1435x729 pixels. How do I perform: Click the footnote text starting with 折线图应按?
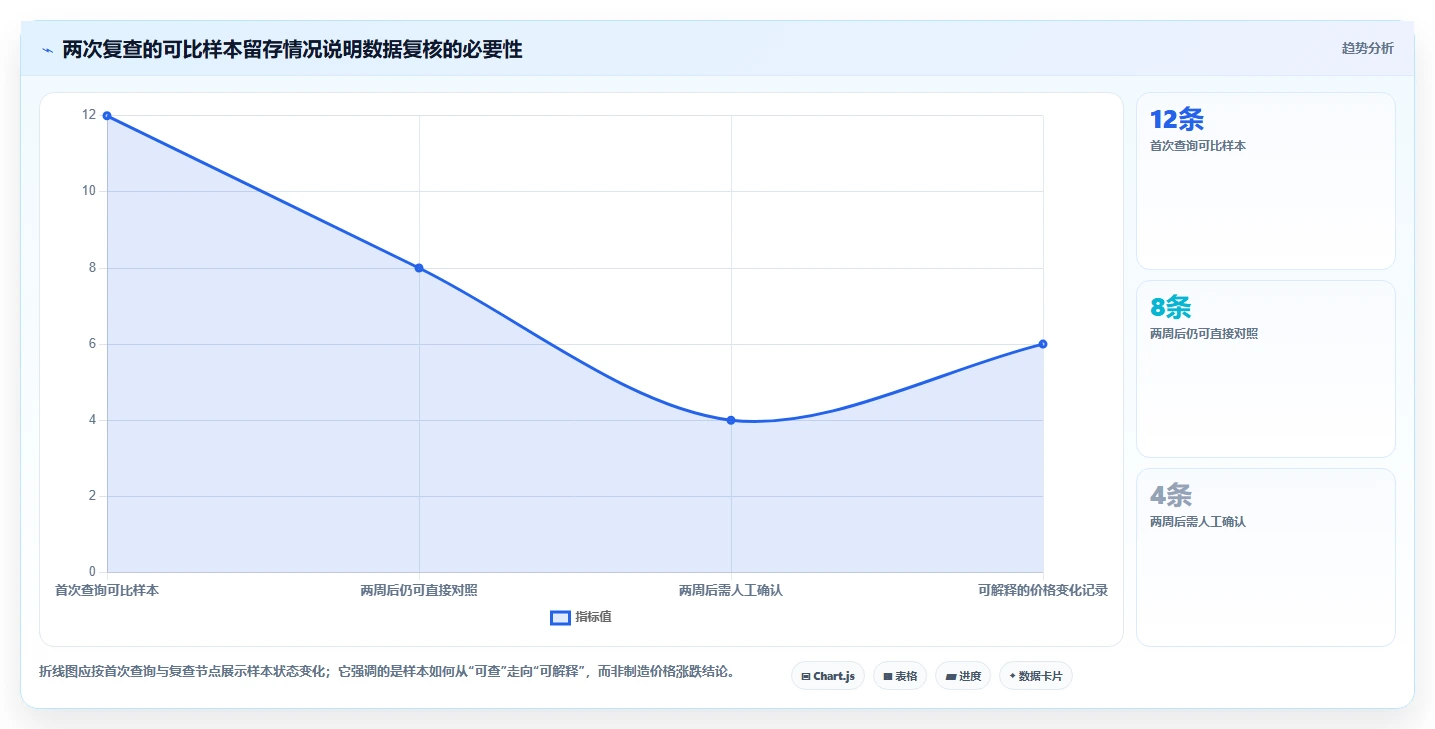[x=389, y=672]
